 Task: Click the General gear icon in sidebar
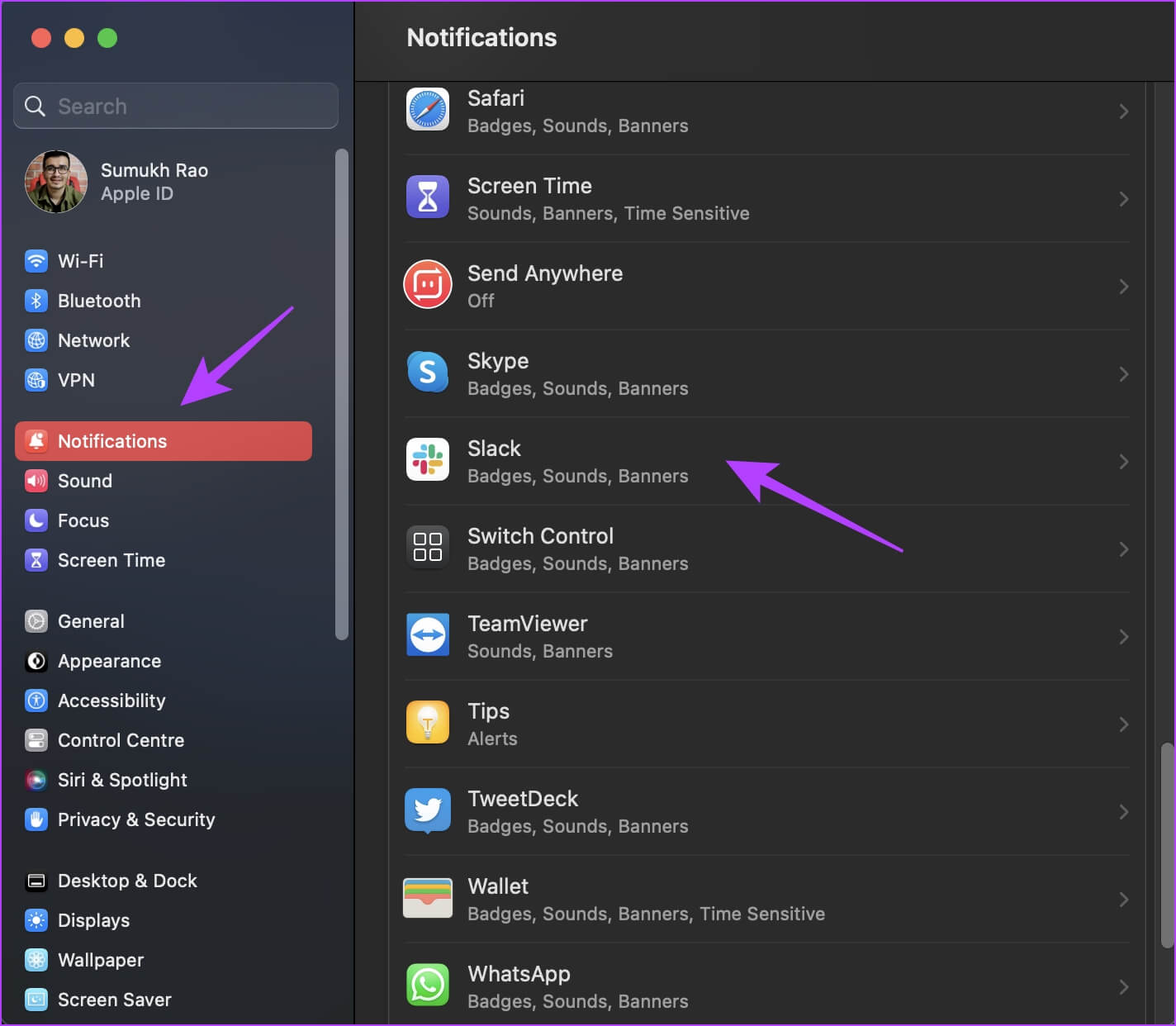tap(36, 621)
